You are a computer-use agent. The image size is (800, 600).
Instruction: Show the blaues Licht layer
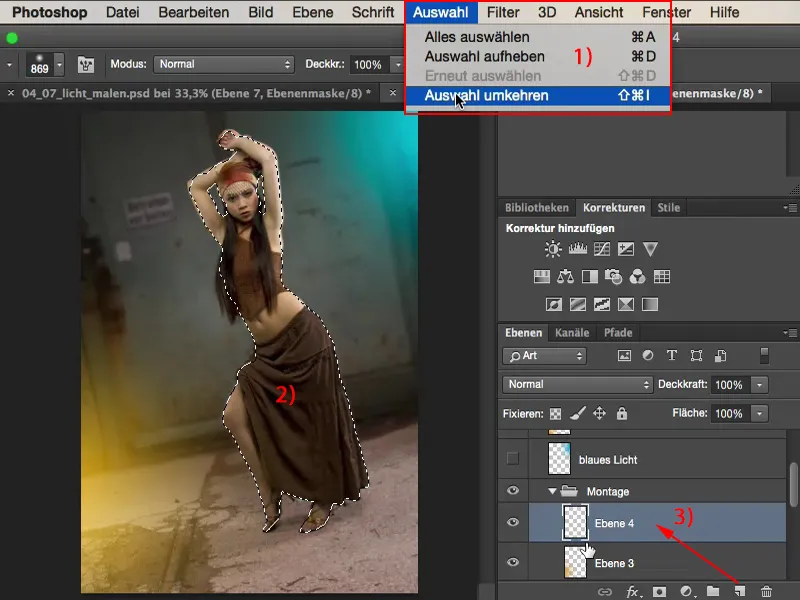513,458
